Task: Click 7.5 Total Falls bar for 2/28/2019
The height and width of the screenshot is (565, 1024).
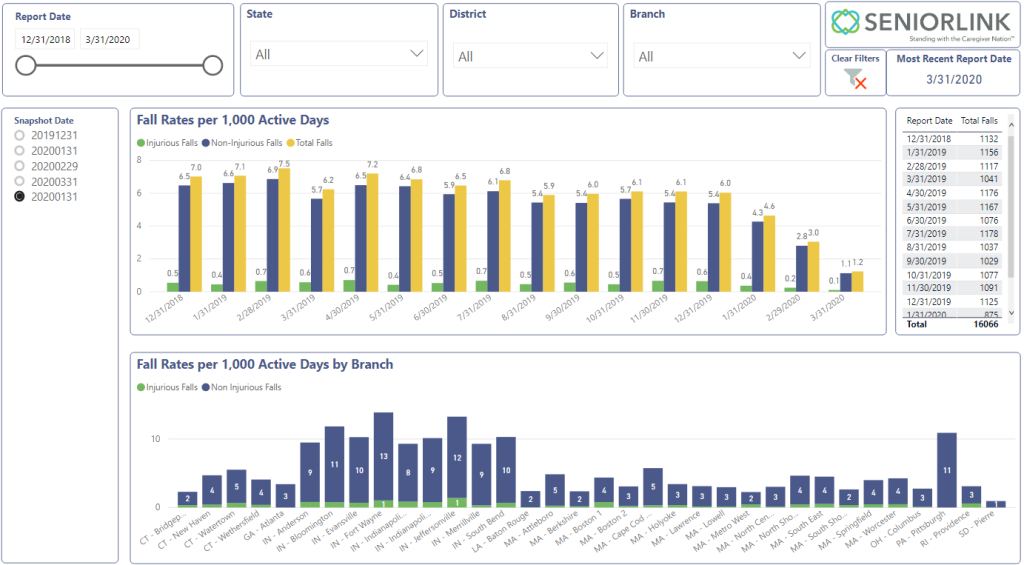Action: point(284,230)
